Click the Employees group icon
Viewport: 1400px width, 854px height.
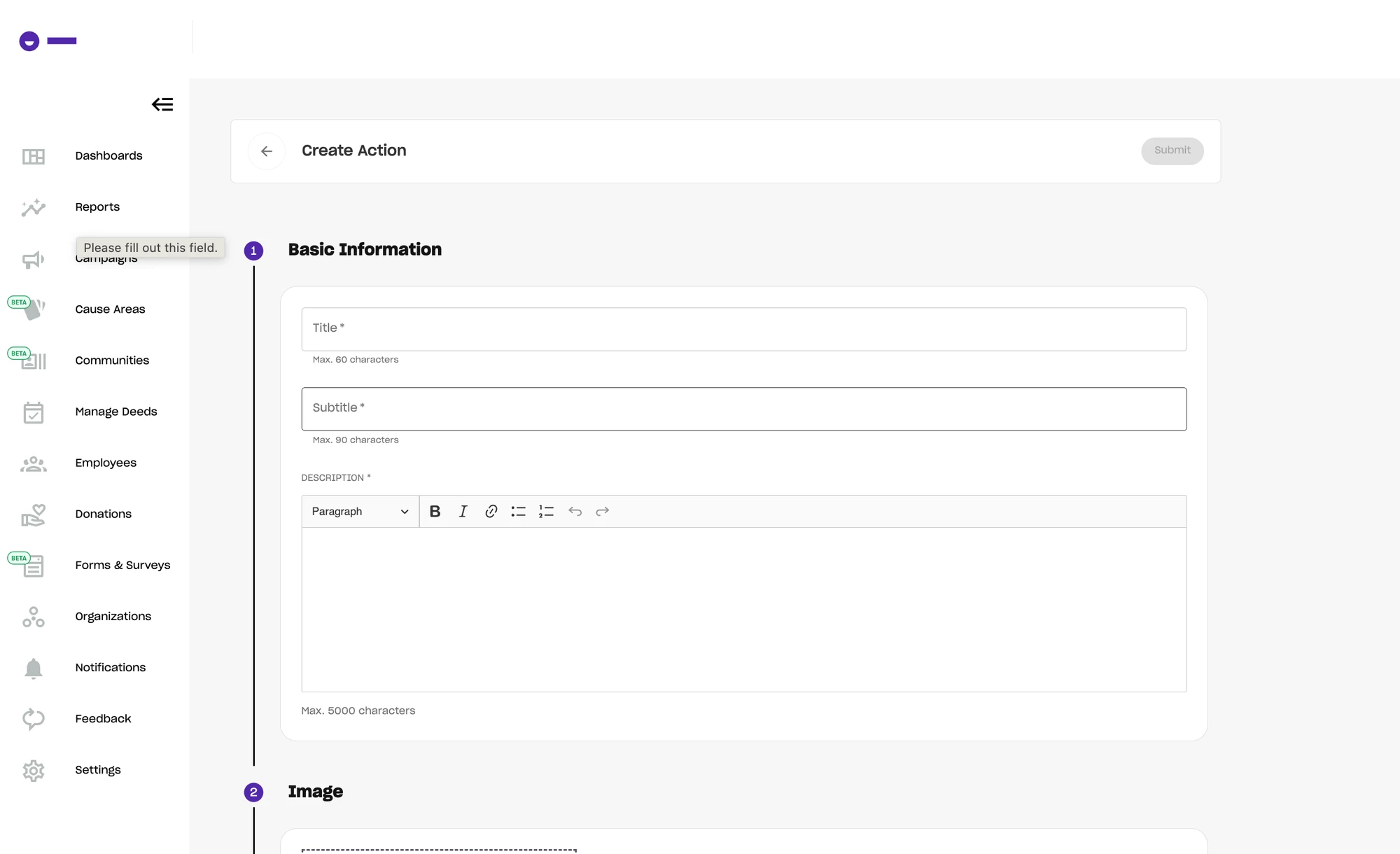pos(33,463)
